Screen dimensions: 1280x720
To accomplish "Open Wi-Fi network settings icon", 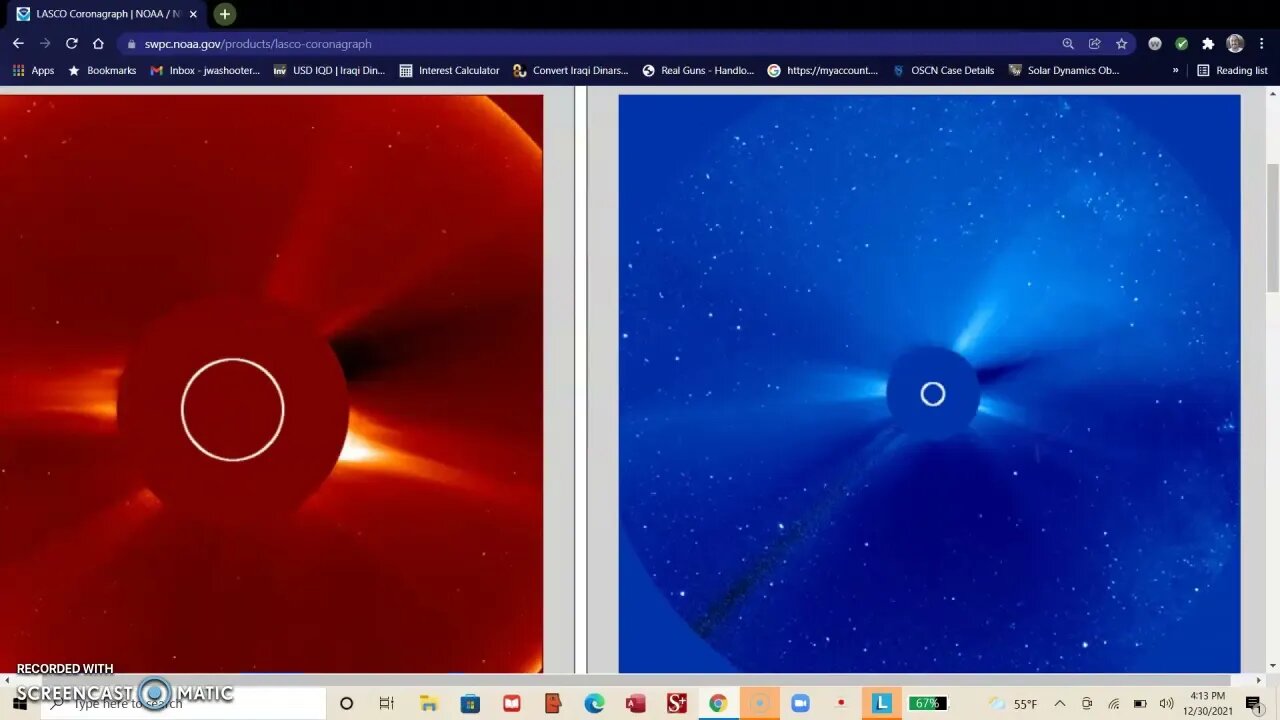I will 1113,704.
